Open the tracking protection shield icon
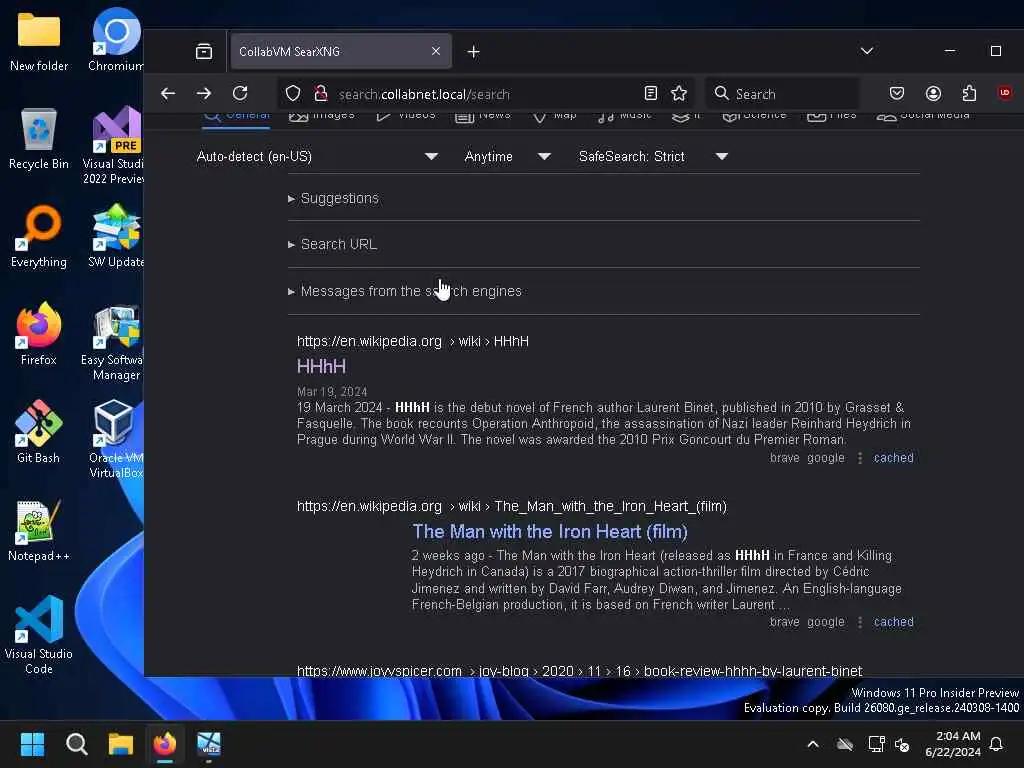1024x768 pixels. click(293, 94)
